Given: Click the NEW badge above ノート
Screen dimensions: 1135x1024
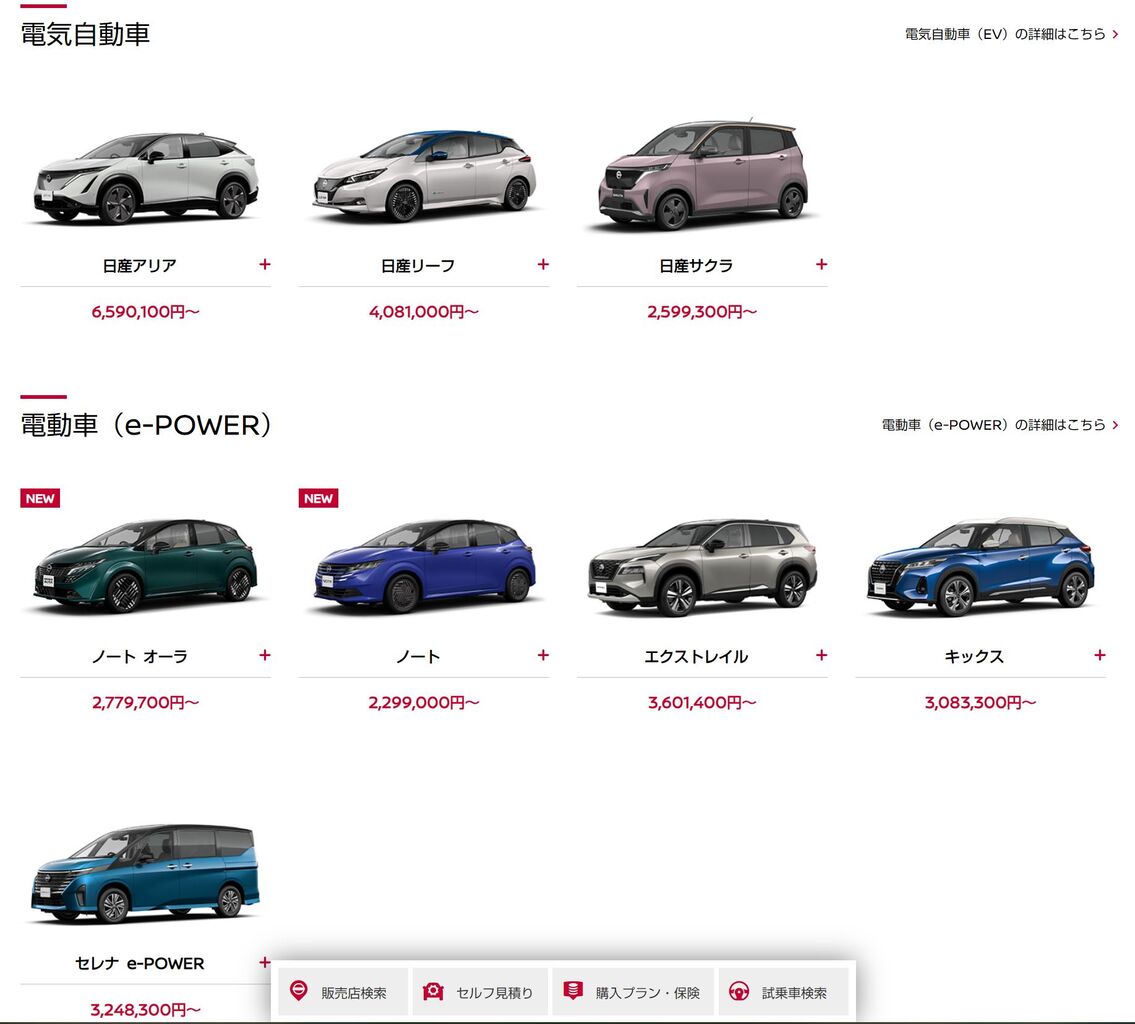Looking at the screenshot, I should (x=318, y=498).
